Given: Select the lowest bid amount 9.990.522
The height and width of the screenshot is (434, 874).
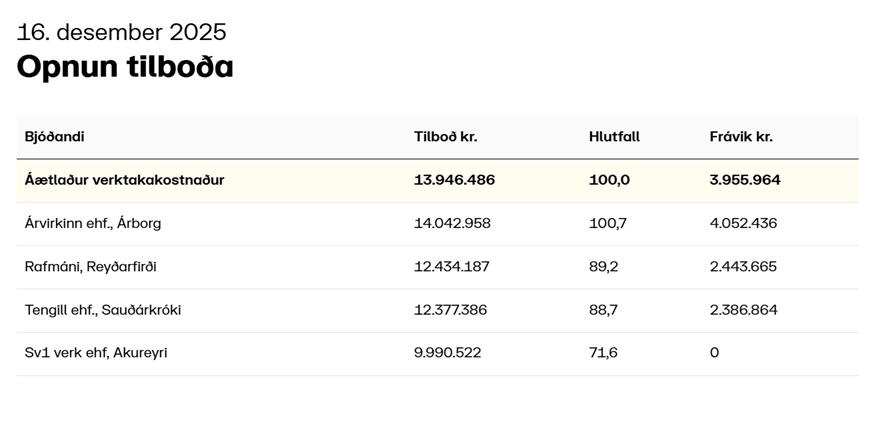Looking at the screenshot, I should coord(446,353).
